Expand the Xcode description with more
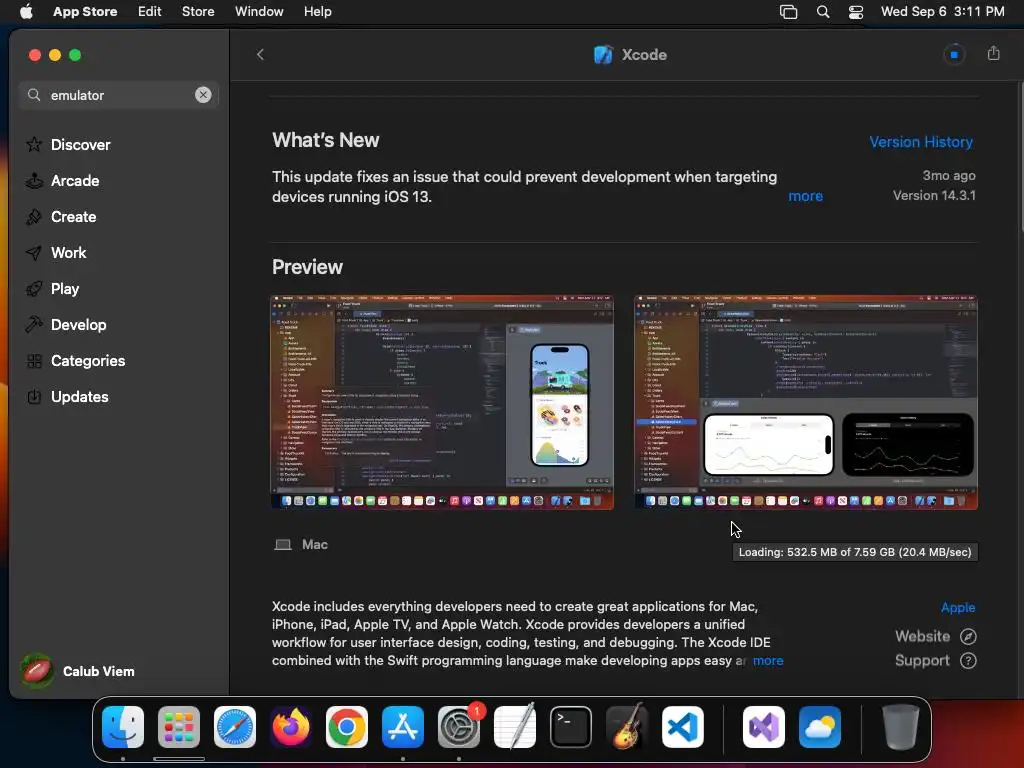The width and height of the screenshot is (1024, 768). pos(768,660)
